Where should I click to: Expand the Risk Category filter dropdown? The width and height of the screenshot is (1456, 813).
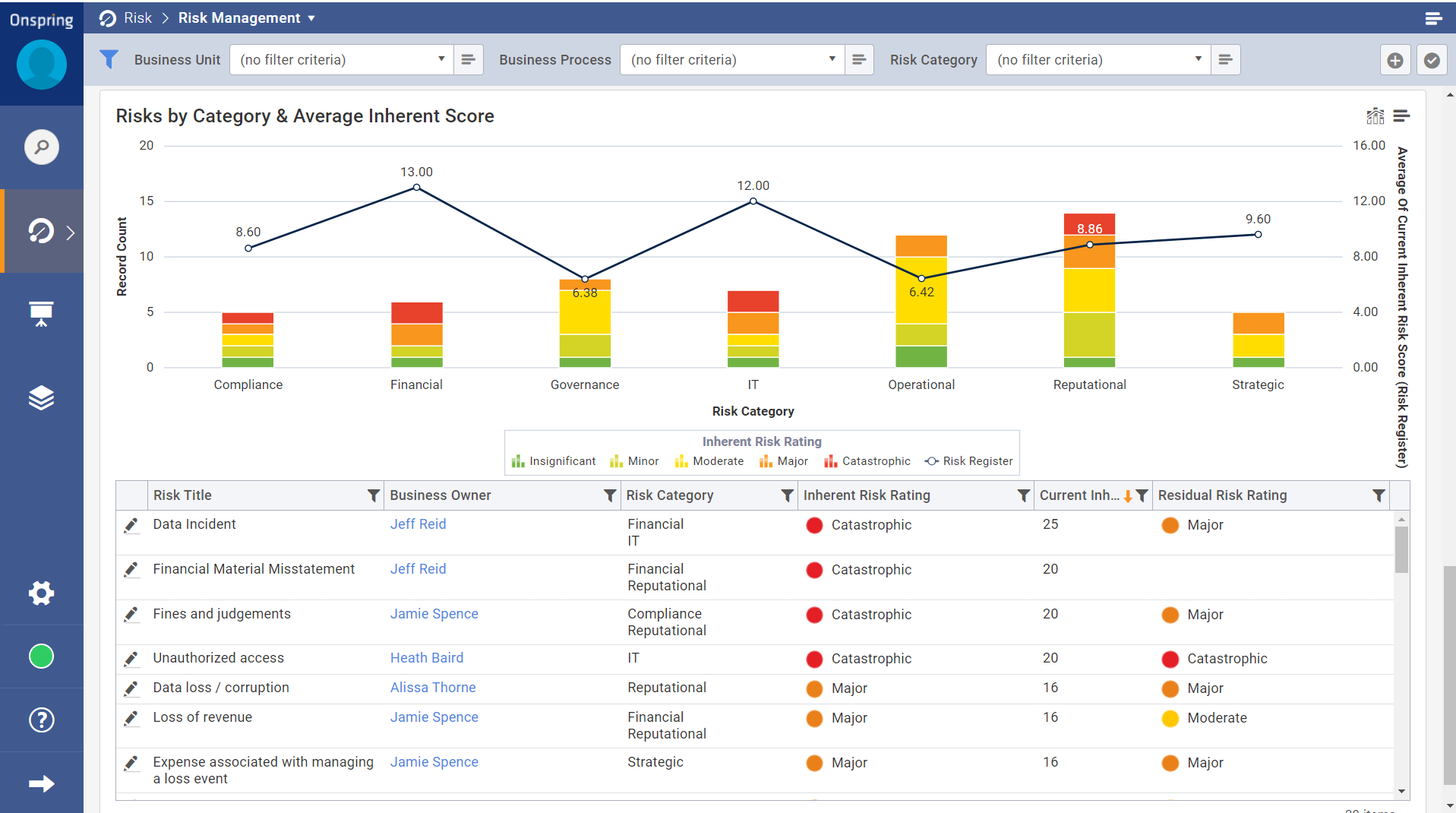(x=1098, y=60)
